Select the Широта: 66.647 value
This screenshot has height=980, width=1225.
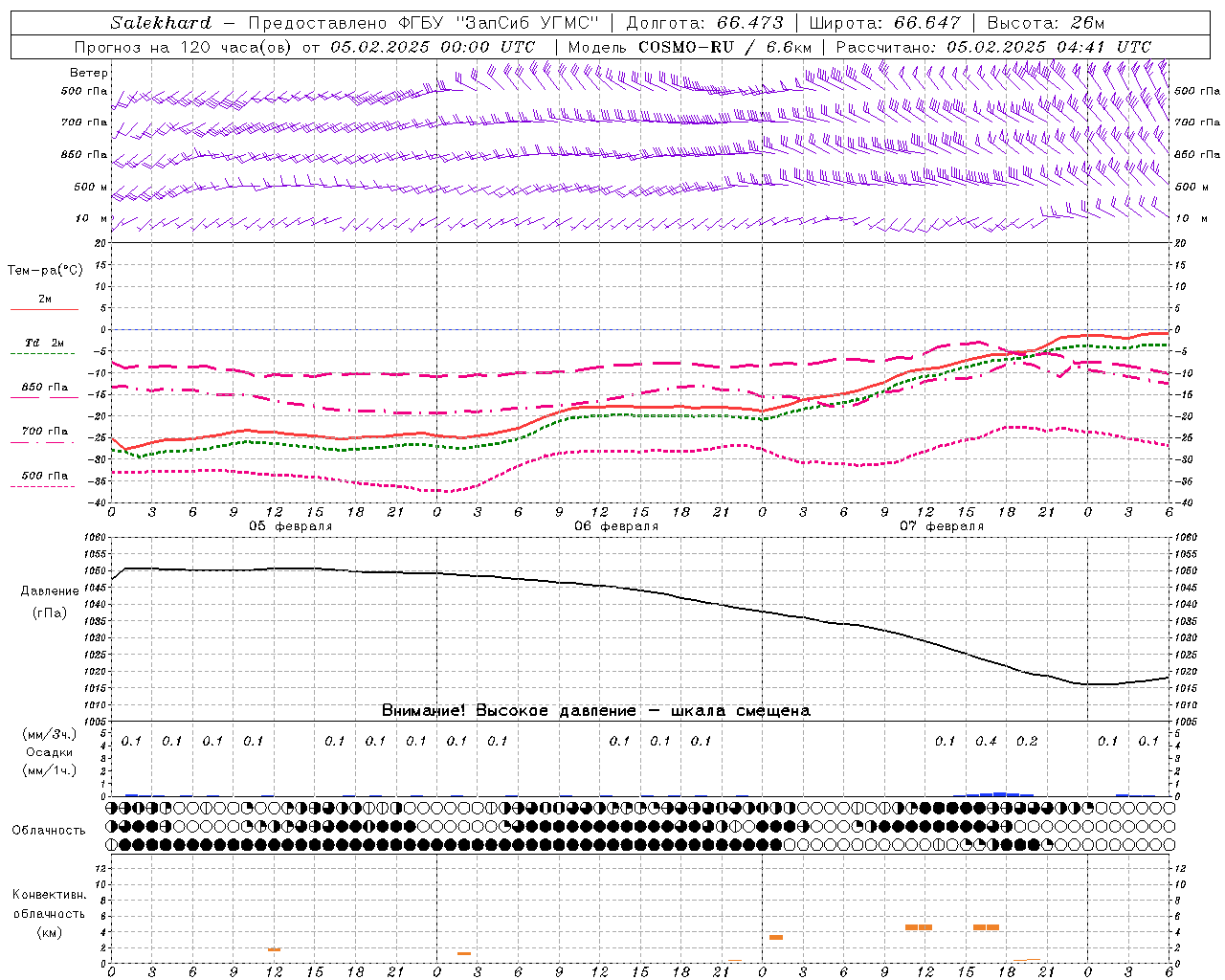point(884,23)
